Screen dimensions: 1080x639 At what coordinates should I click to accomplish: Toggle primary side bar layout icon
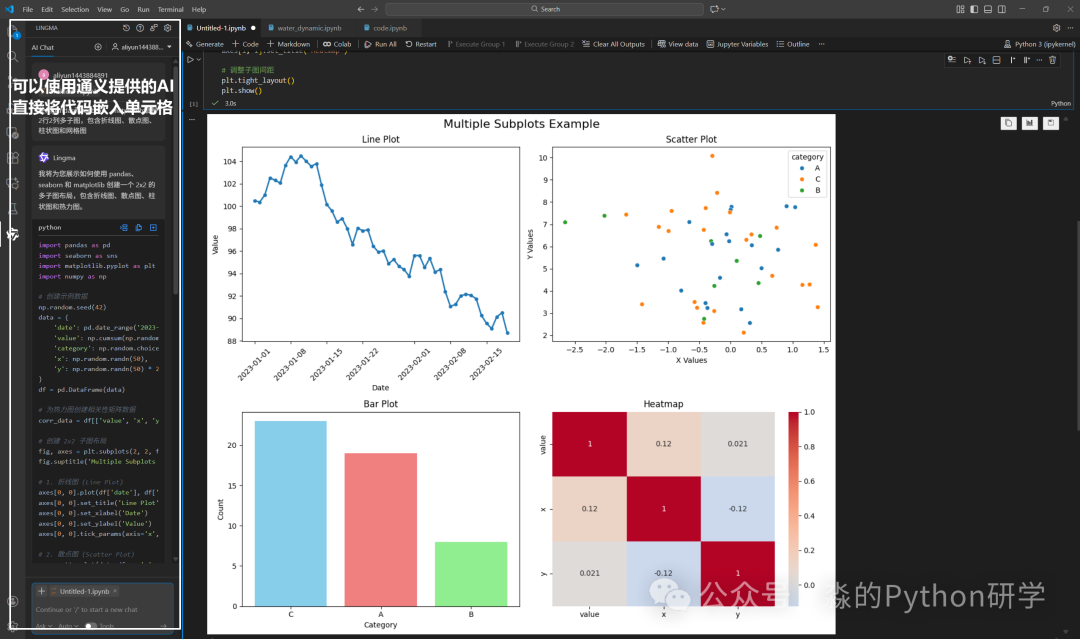click(x=974, y=9)
